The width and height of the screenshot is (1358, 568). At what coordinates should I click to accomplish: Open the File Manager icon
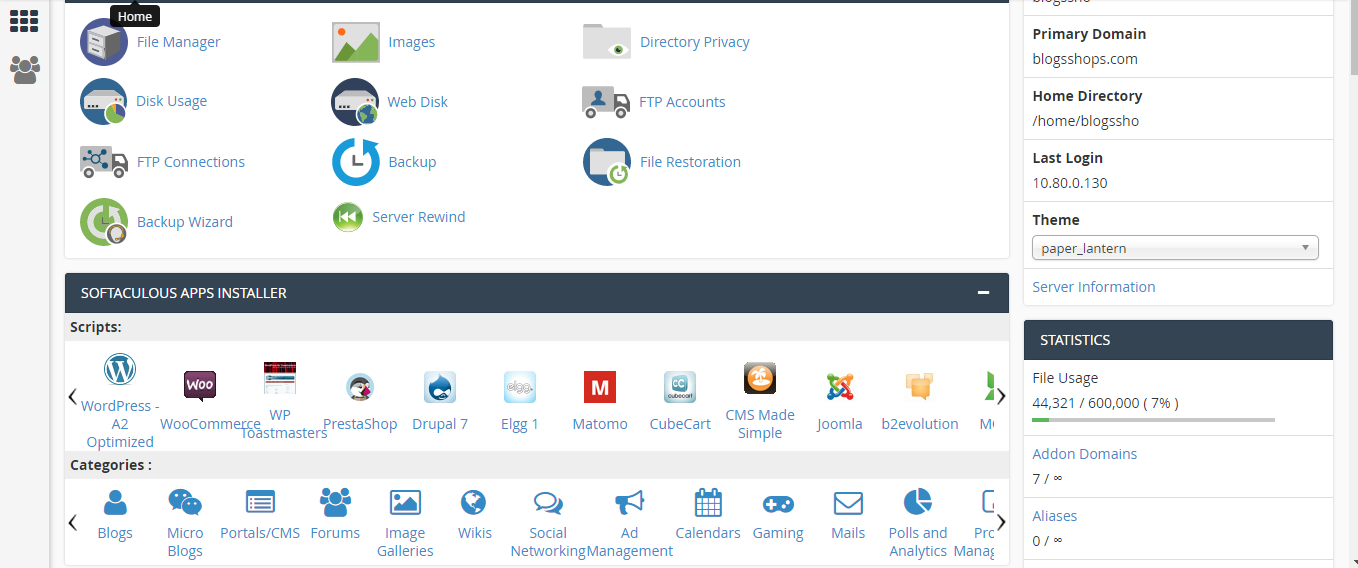tap(104, 42)
